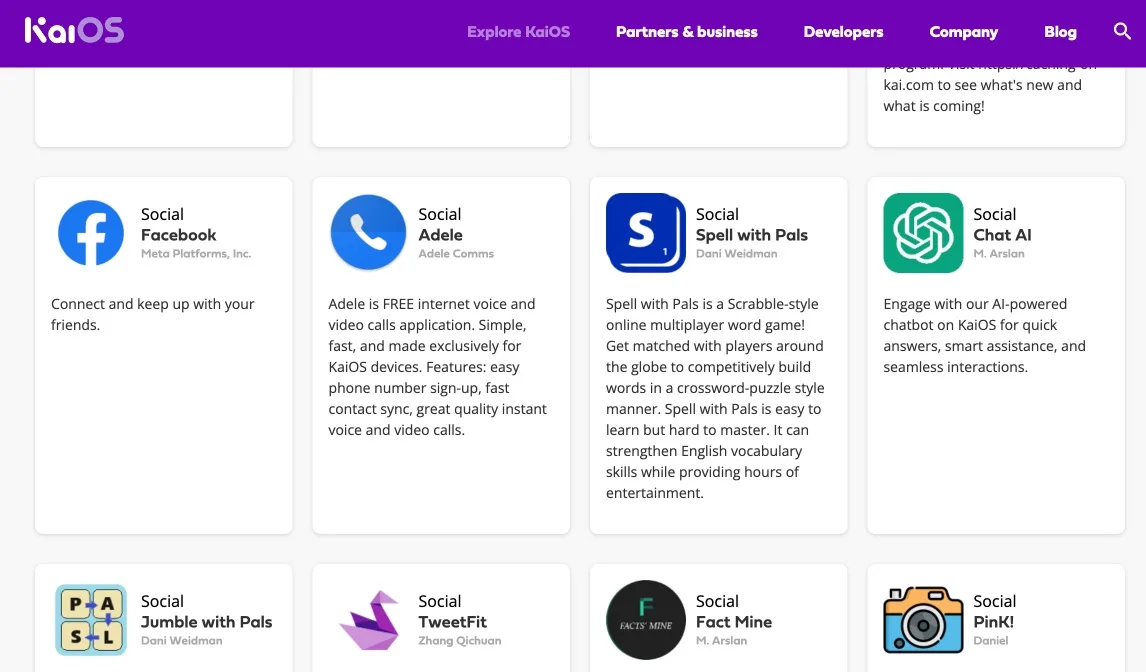
Task: Click the TweetFit purple bird icon
Action: (368, 620)
